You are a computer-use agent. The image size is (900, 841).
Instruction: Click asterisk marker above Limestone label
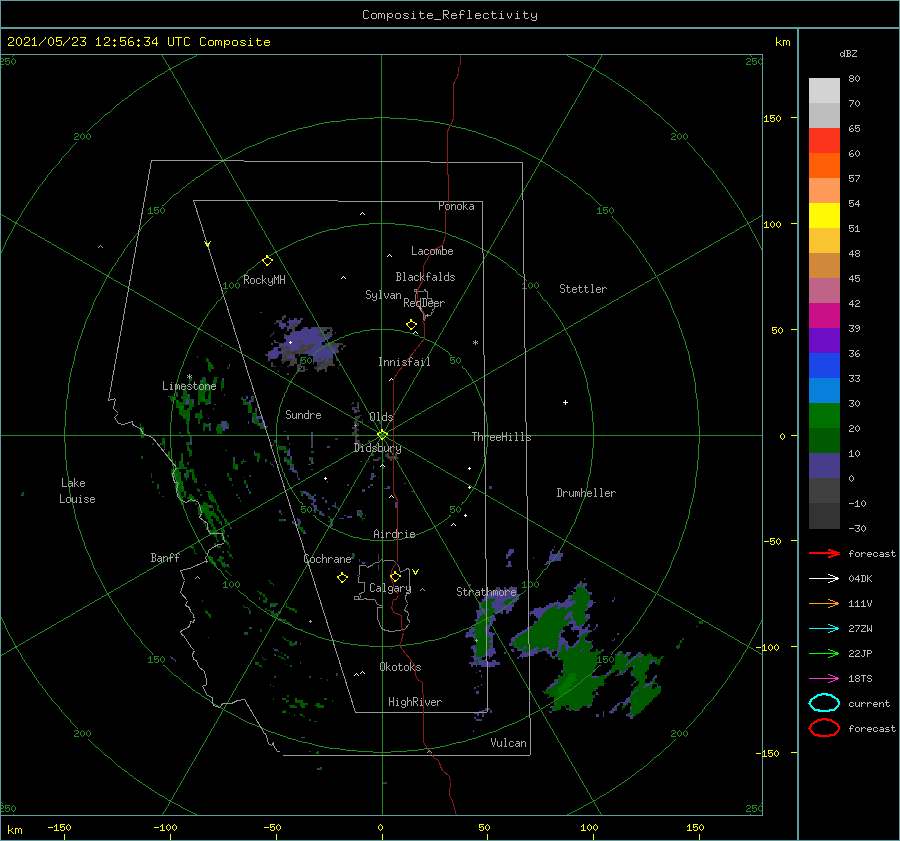pyautogui.click(x=189, y=377)
